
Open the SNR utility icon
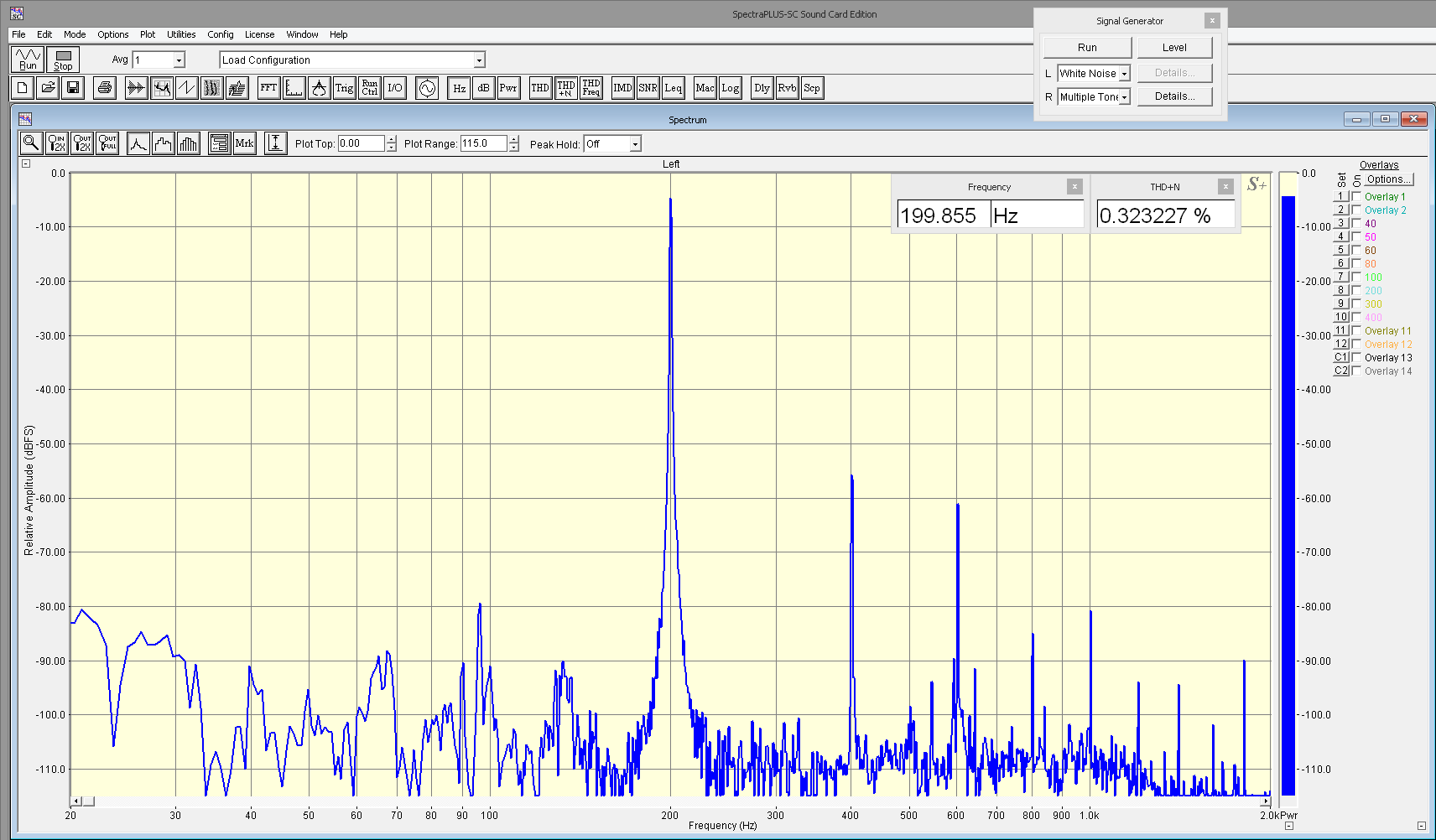(x=648, y=87)
